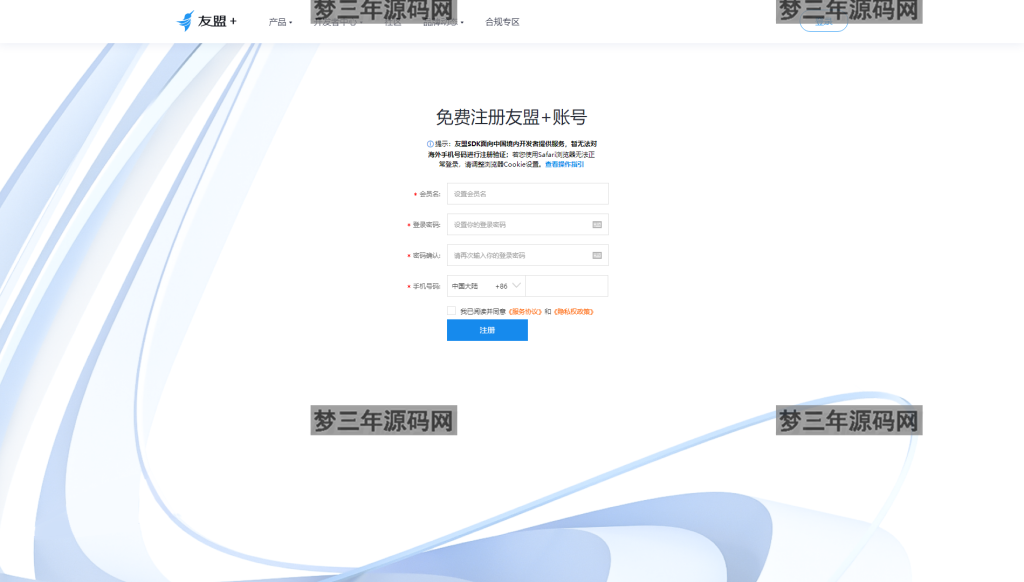Open the 《隐私权政策》 link
Screen dimensions: 1024x582
pos(573,312)
